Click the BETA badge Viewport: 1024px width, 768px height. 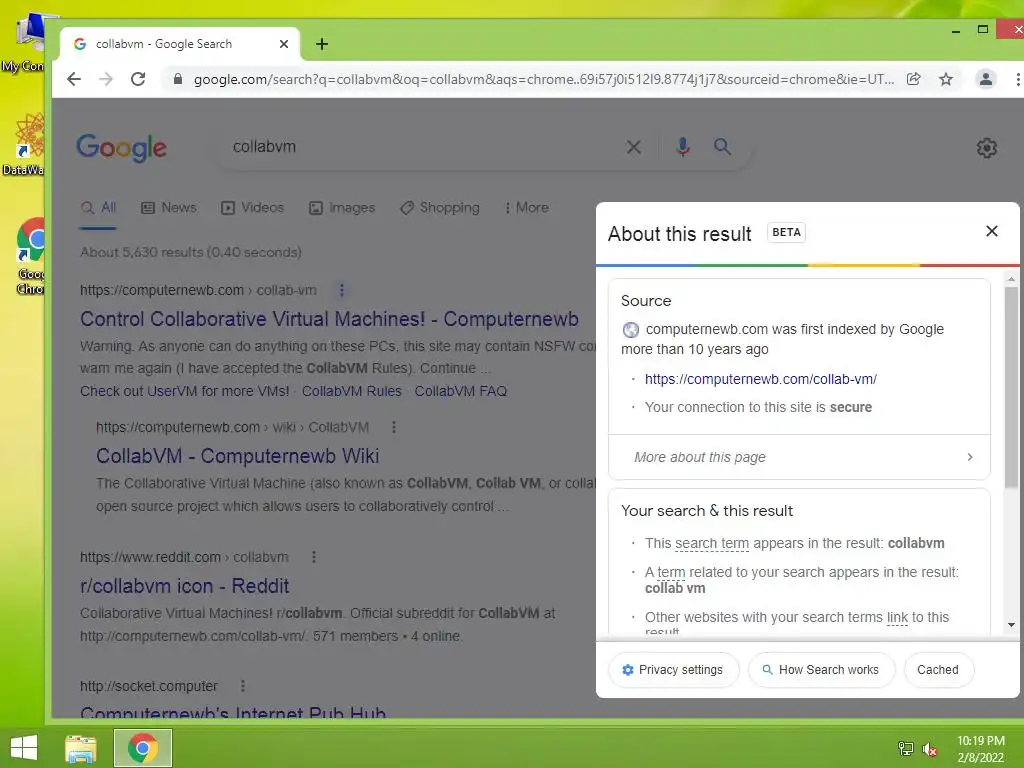click(x=786, y=232)
